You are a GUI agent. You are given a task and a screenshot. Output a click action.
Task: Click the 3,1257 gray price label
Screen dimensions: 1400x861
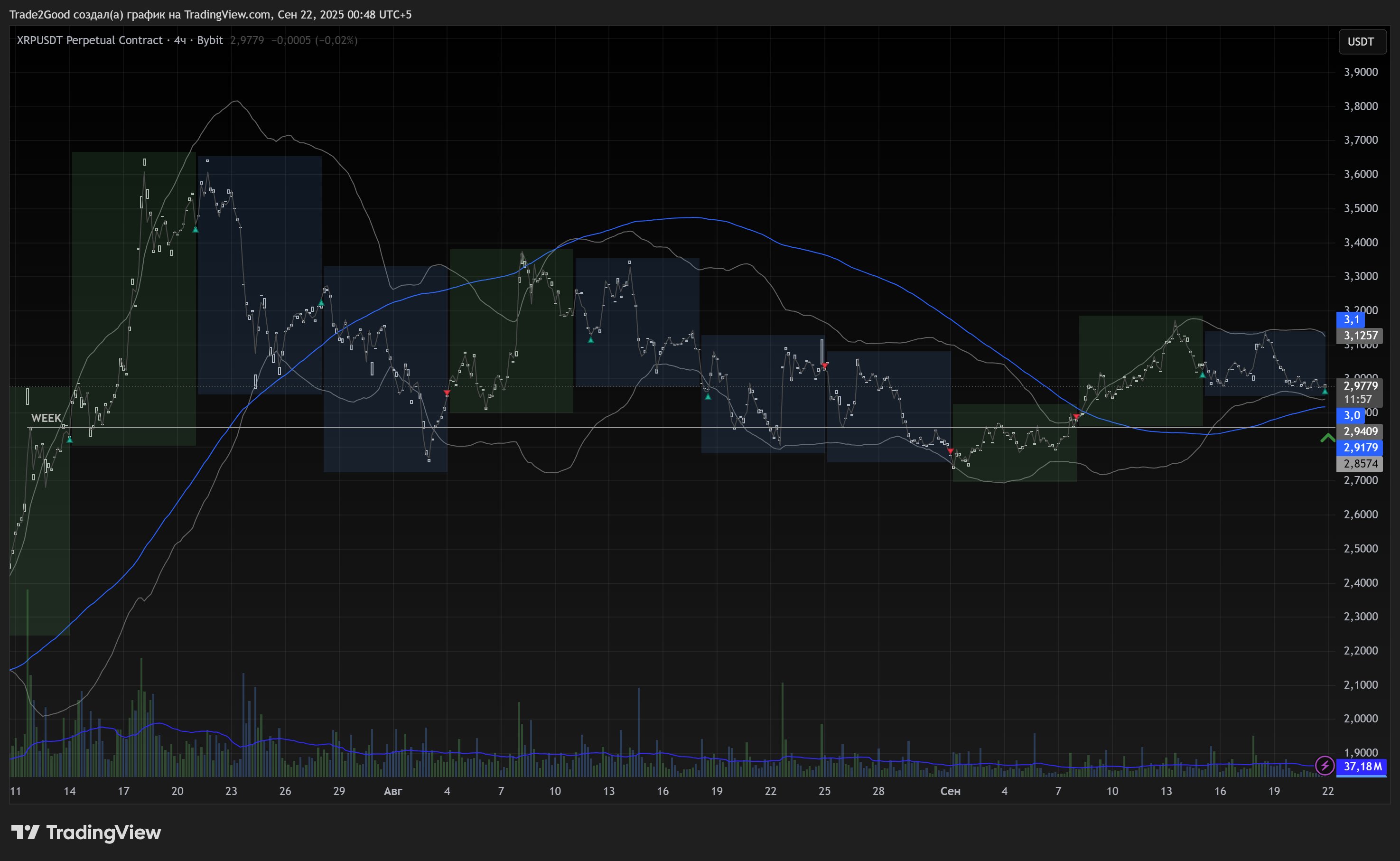(1360, 336)
